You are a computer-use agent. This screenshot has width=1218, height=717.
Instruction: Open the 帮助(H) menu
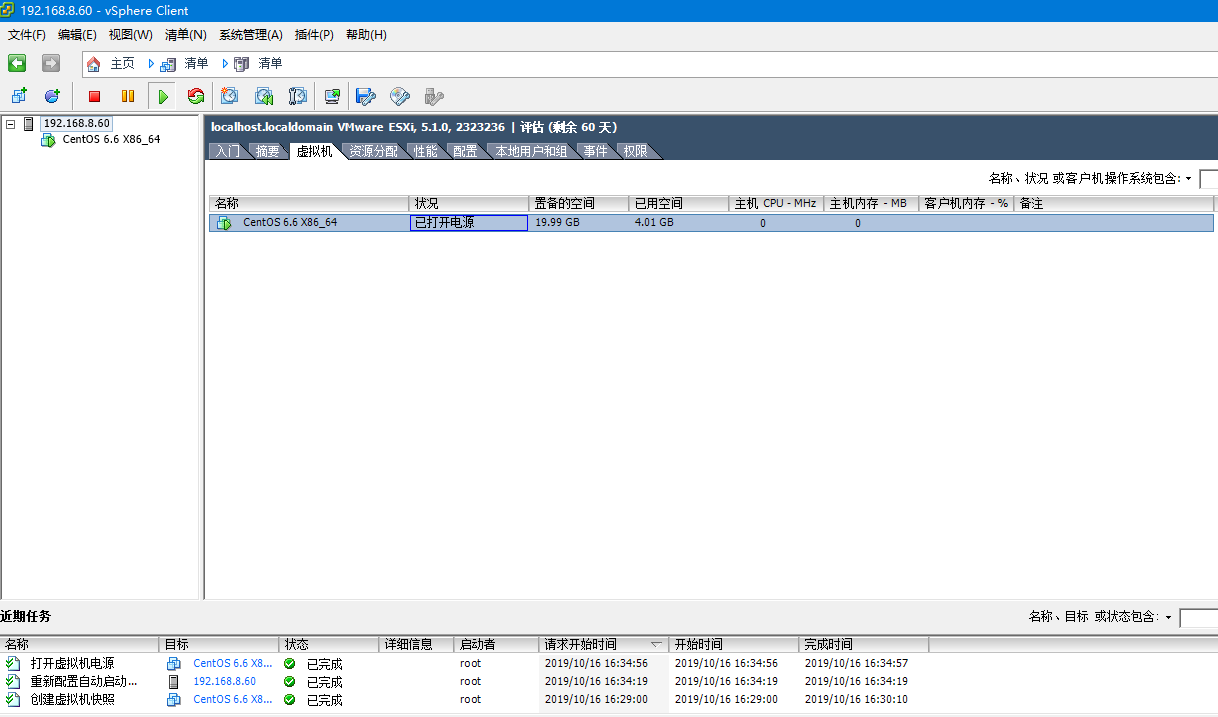point(366,35)
